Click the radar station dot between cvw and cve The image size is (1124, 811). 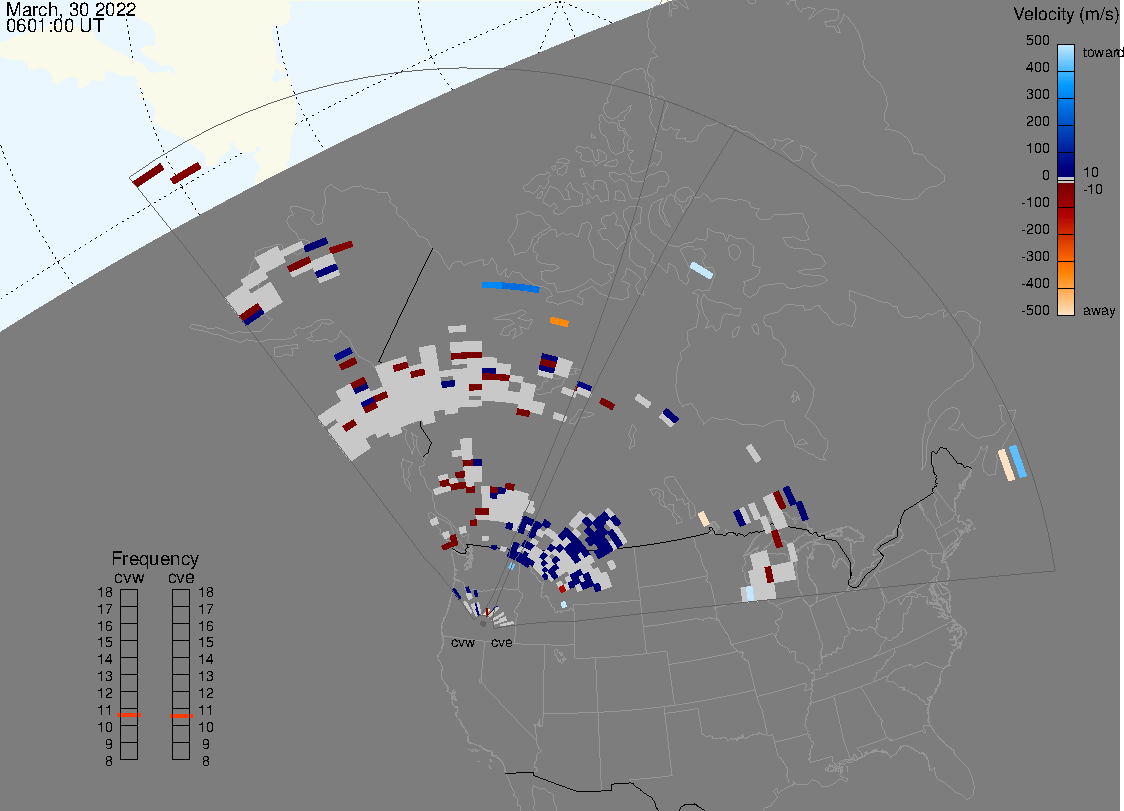pos(483,624)
